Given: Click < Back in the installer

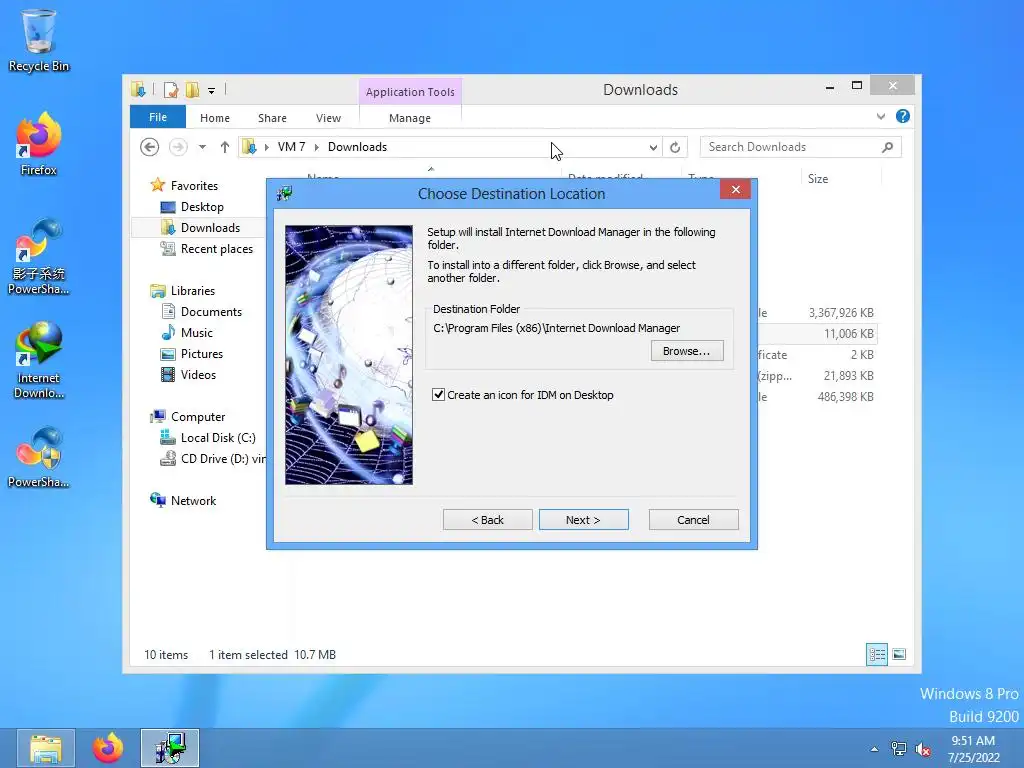Looking at the screenshot, I should 487,520.
